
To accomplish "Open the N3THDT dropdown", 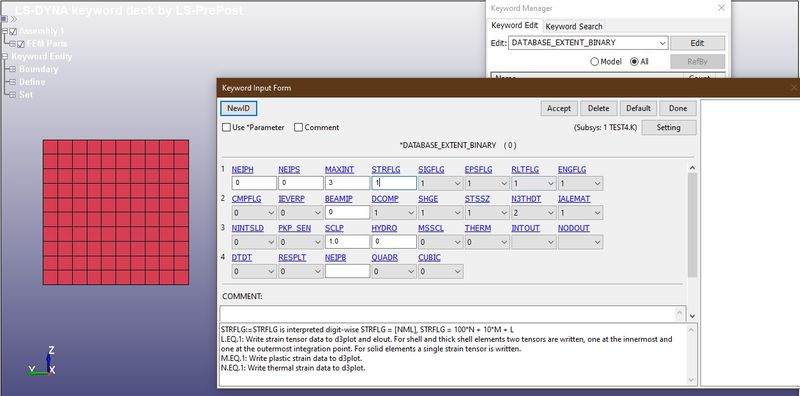I will [533, 212].
